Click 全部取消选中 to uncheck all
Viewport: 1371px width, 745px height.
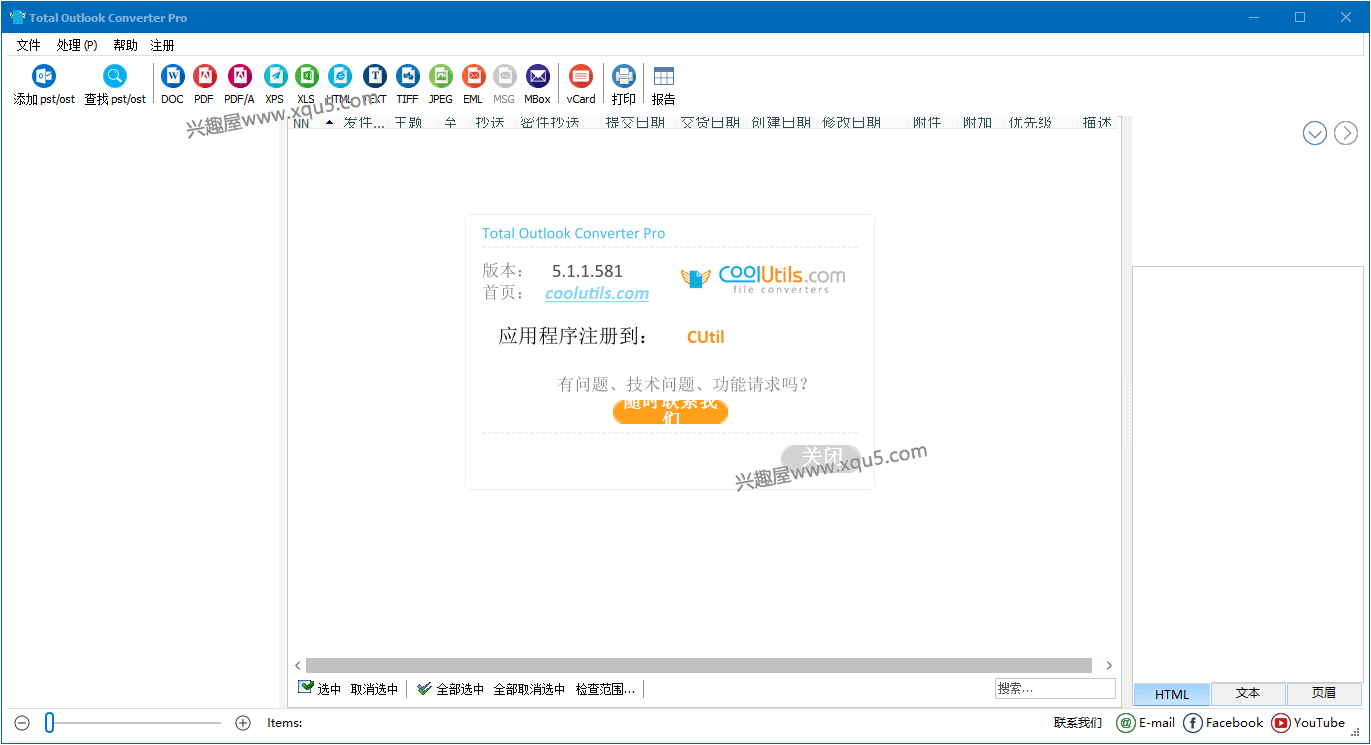pyautogui.click(x=529, y=689)
